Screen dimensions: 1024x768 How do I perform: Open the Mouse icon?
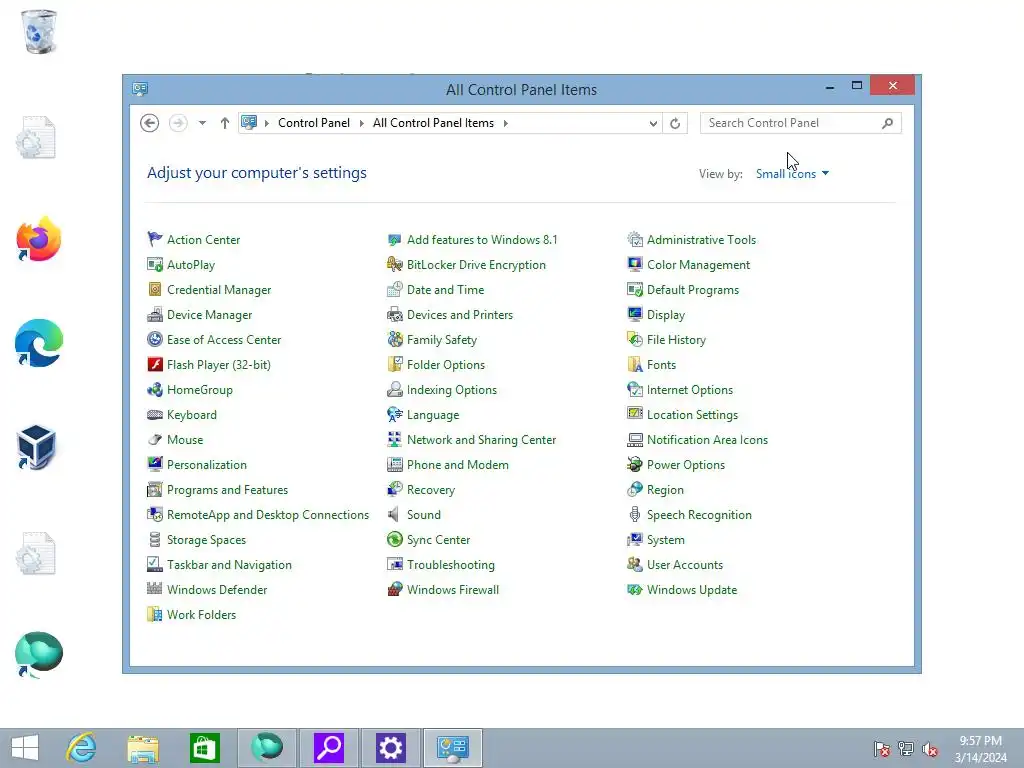(155, 440)
